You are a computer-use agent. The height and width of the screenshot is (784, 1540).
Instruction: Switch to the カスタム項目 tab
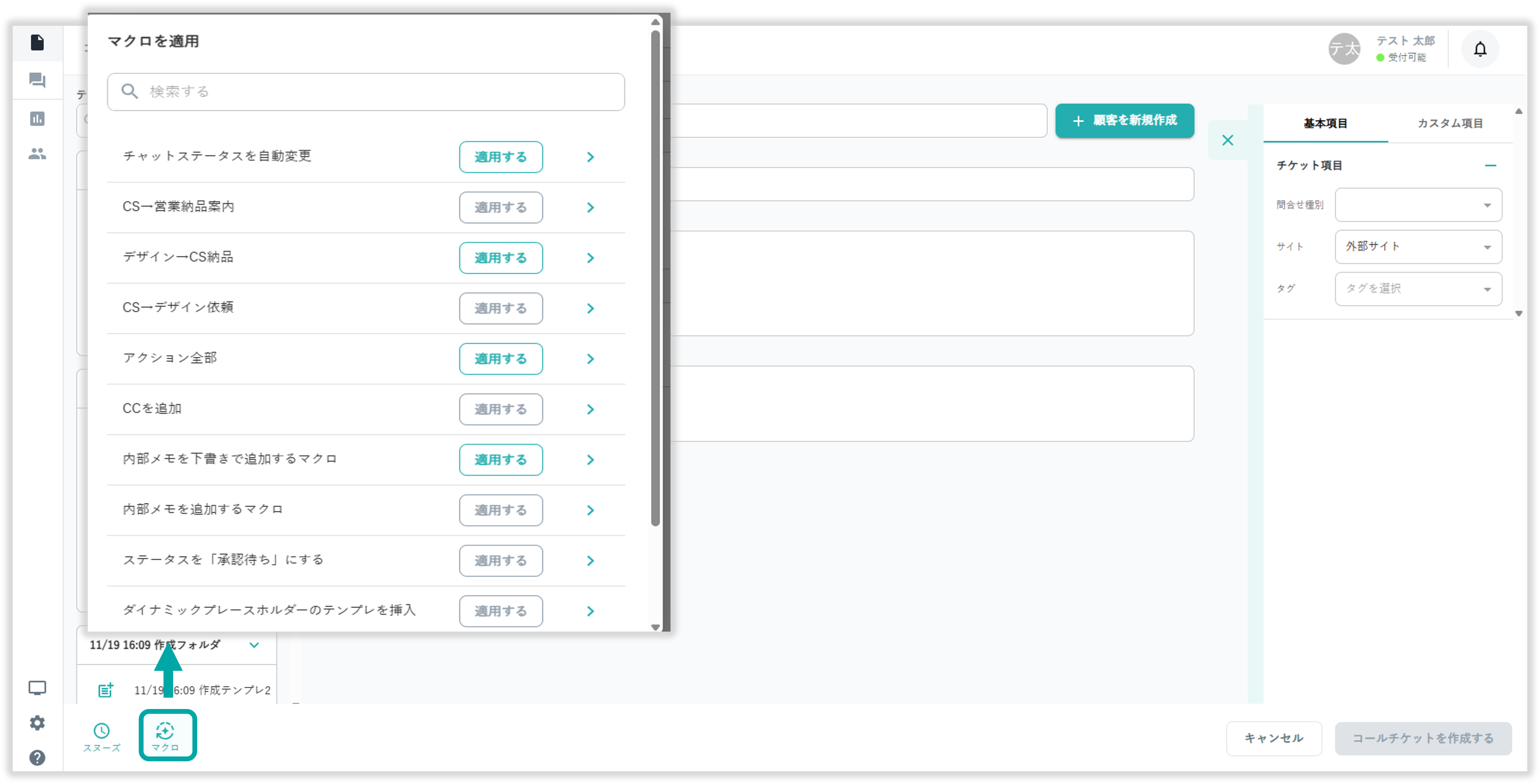(x=1450, y=123)
